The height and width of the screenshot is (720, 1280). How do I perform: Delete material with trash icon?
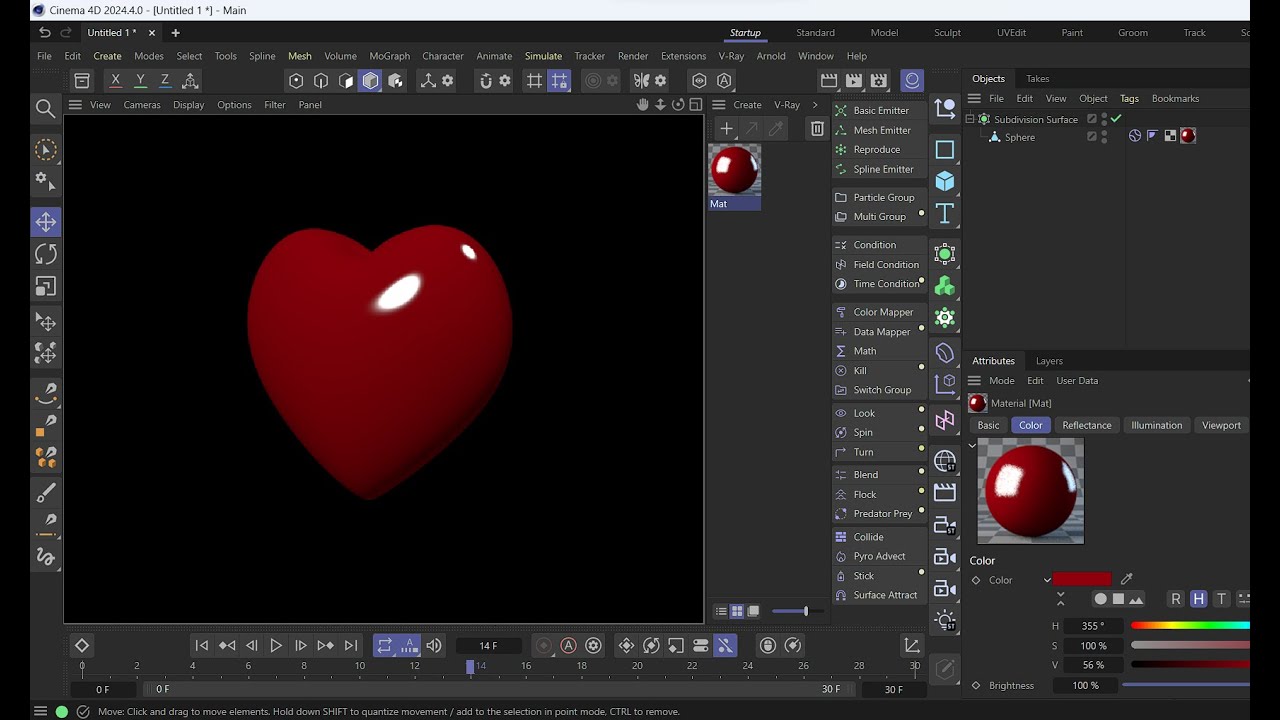point(817,128)
